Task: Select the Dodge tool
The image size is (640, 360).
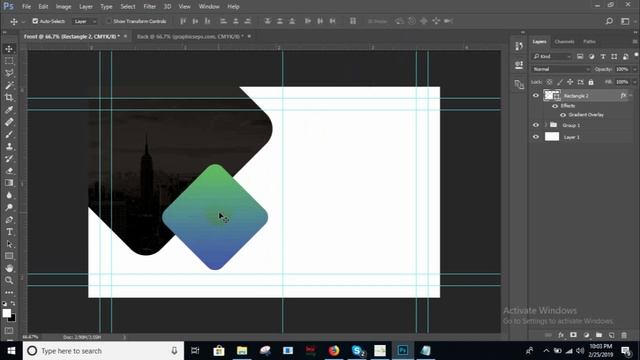Action: pyautogui.click(x=9, y=207)
